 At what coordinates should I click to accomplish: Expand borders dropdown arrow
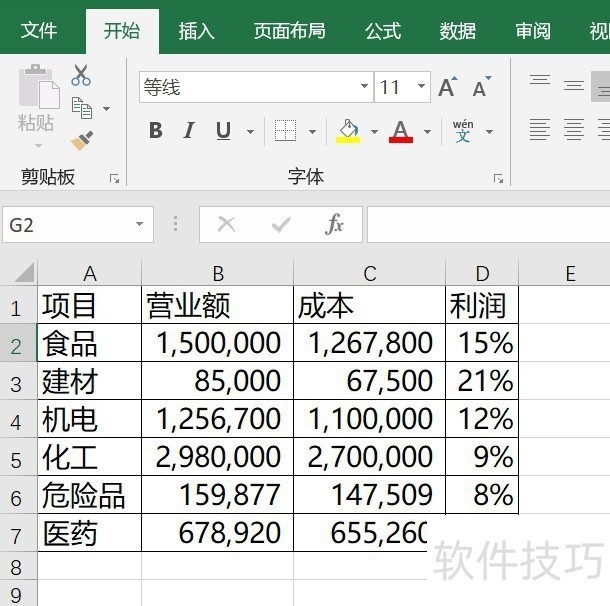312,132
